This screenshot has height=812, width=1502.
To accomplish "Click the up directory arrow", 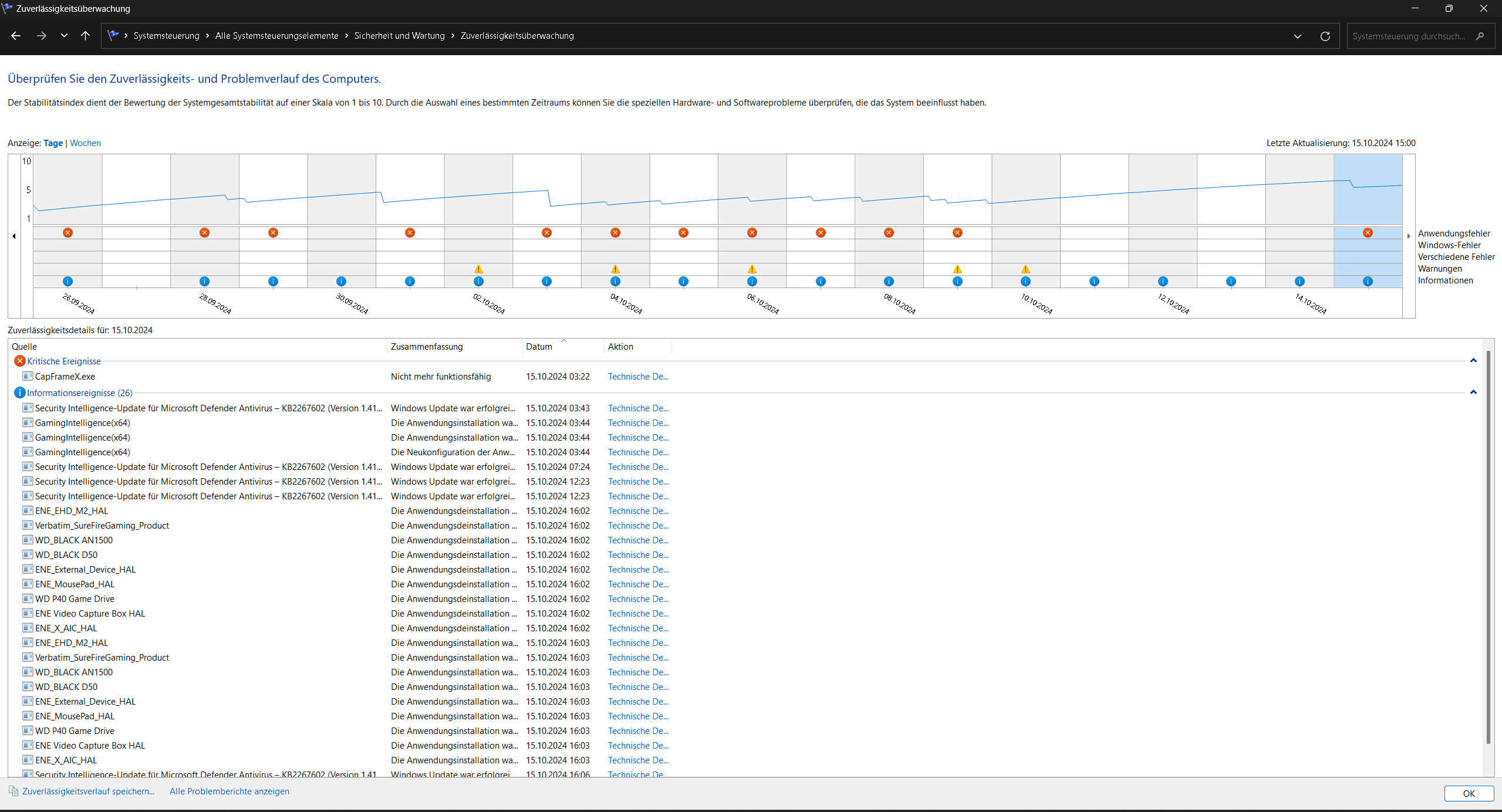I will click(85, 36).
